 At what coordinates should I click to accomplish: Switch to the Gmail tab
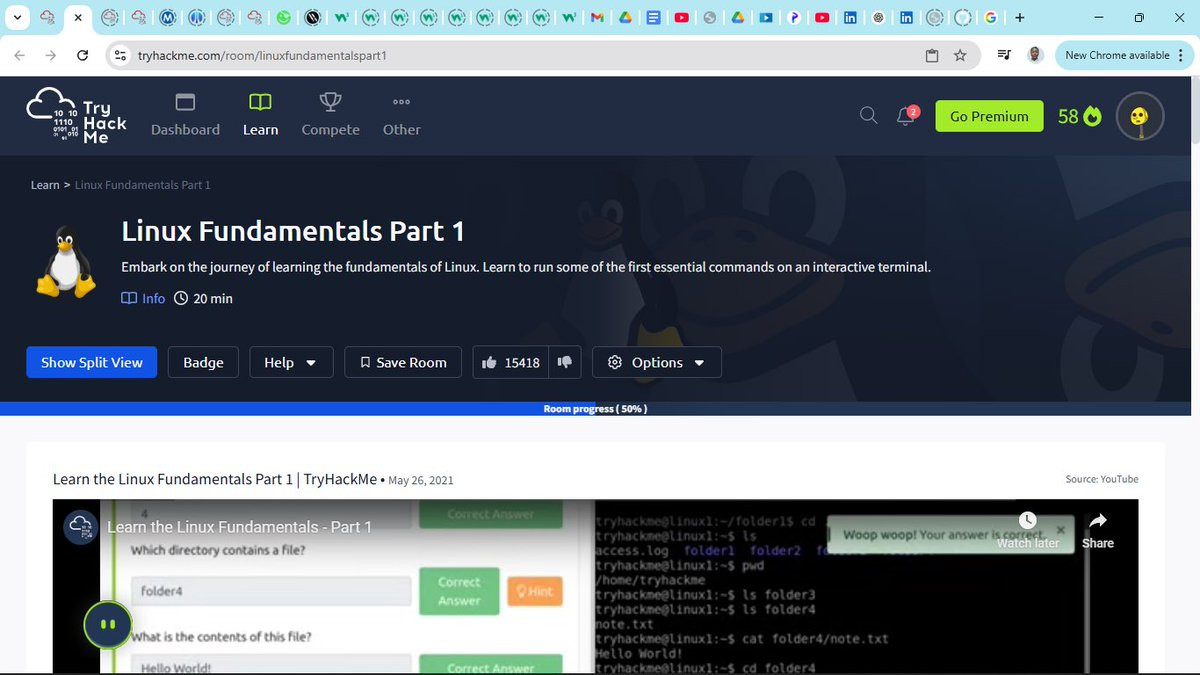[x=597, y=17]
